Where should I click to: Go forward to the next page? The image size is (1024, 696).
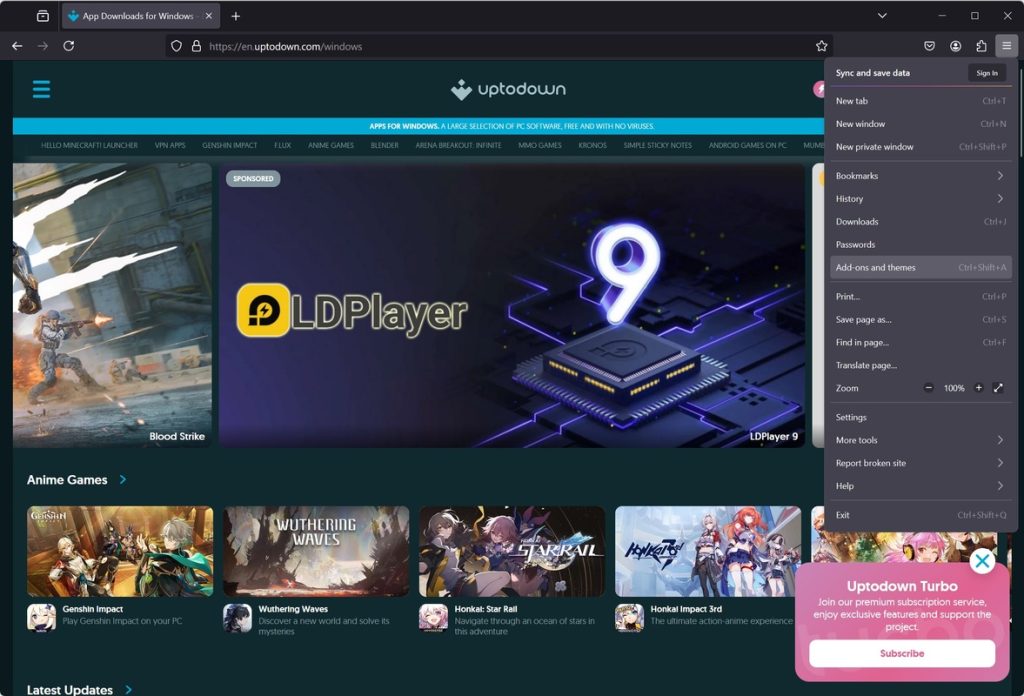[x=42, y=46]
